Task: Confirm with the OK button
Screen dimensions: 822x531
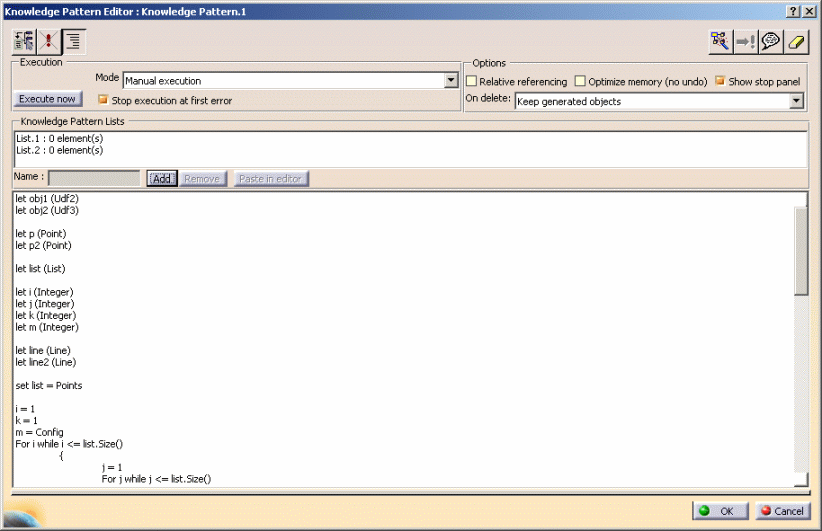Action: (x=719, y=511)
